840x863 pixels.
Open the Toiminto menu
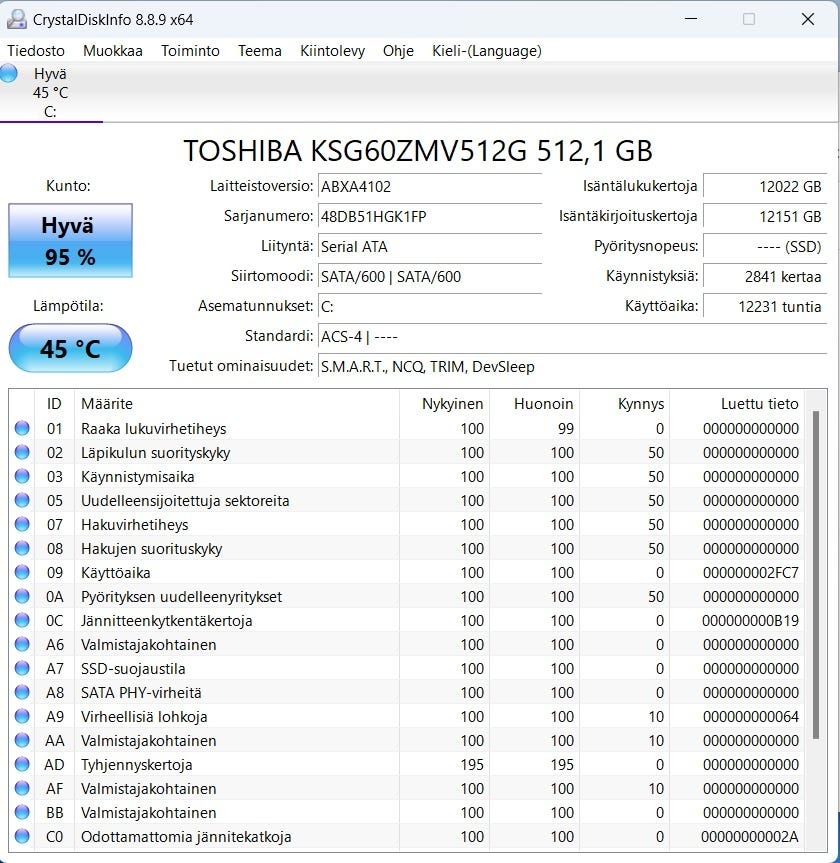pyautogui.click(x=190, y=51)
